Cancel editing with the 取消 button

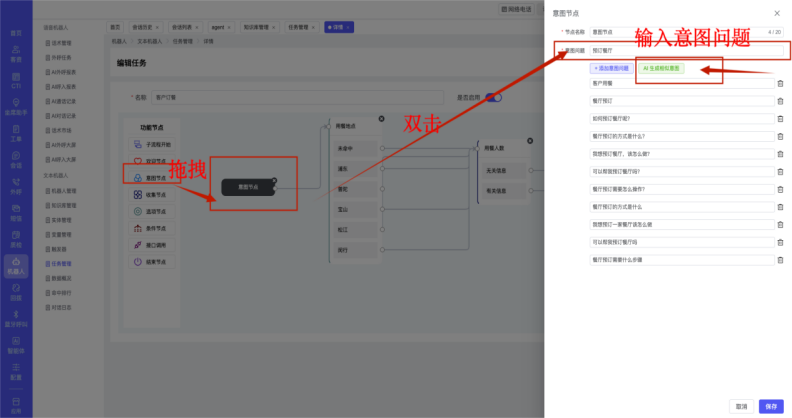point(741,406)
